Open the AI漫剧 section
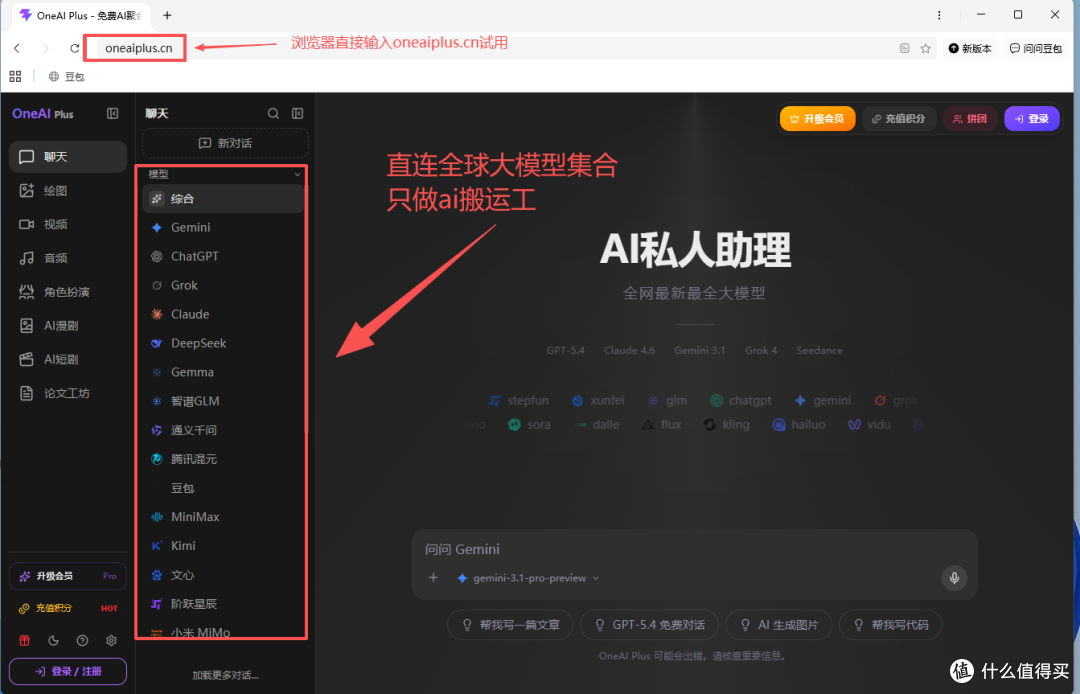Viewport: 1080px width, 694px height. tap(68, 326)
